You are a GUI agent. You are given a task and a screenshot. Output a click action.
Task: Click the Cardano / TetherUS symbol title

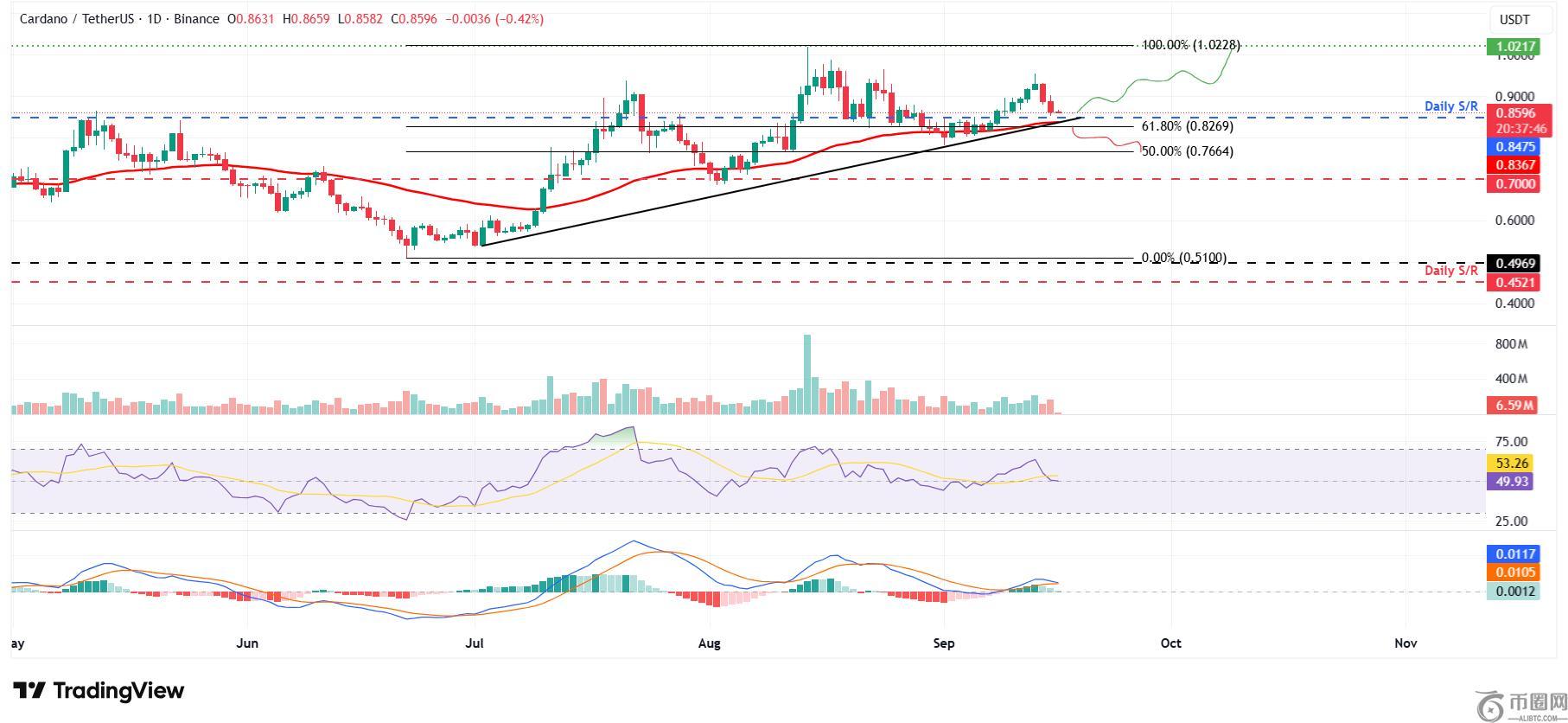[76, 19]
